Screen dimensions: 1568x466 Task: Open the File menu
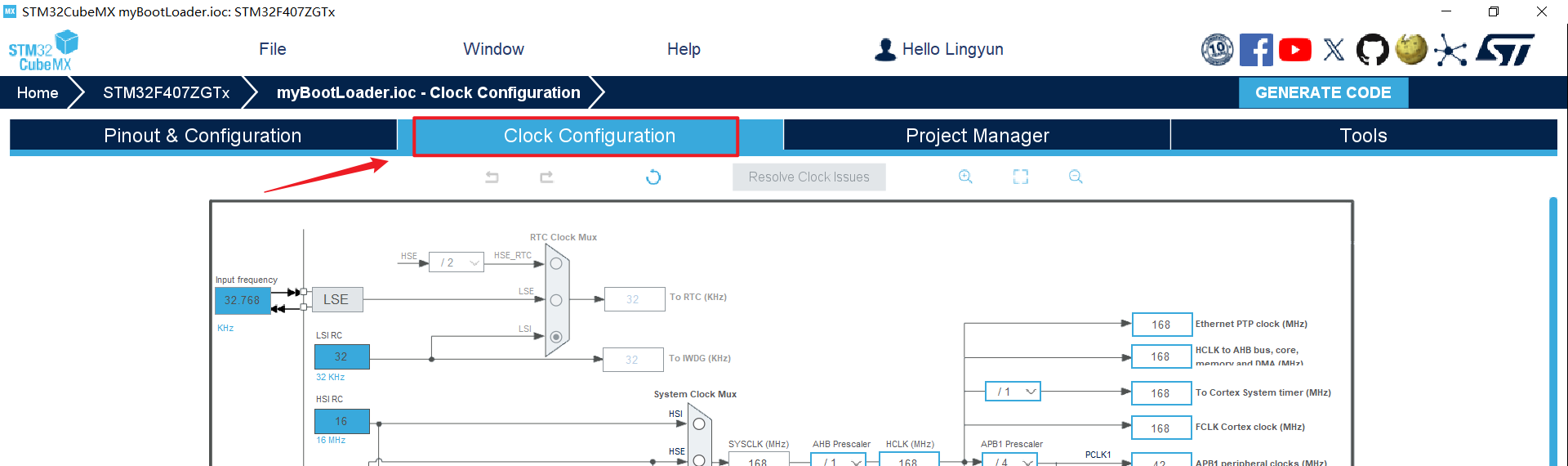click(273, 49)
